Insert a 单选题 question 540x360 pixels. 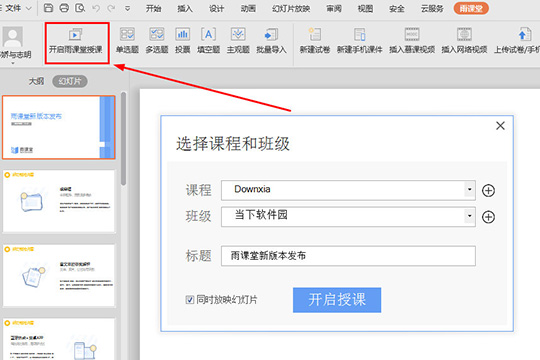point(127,41)
